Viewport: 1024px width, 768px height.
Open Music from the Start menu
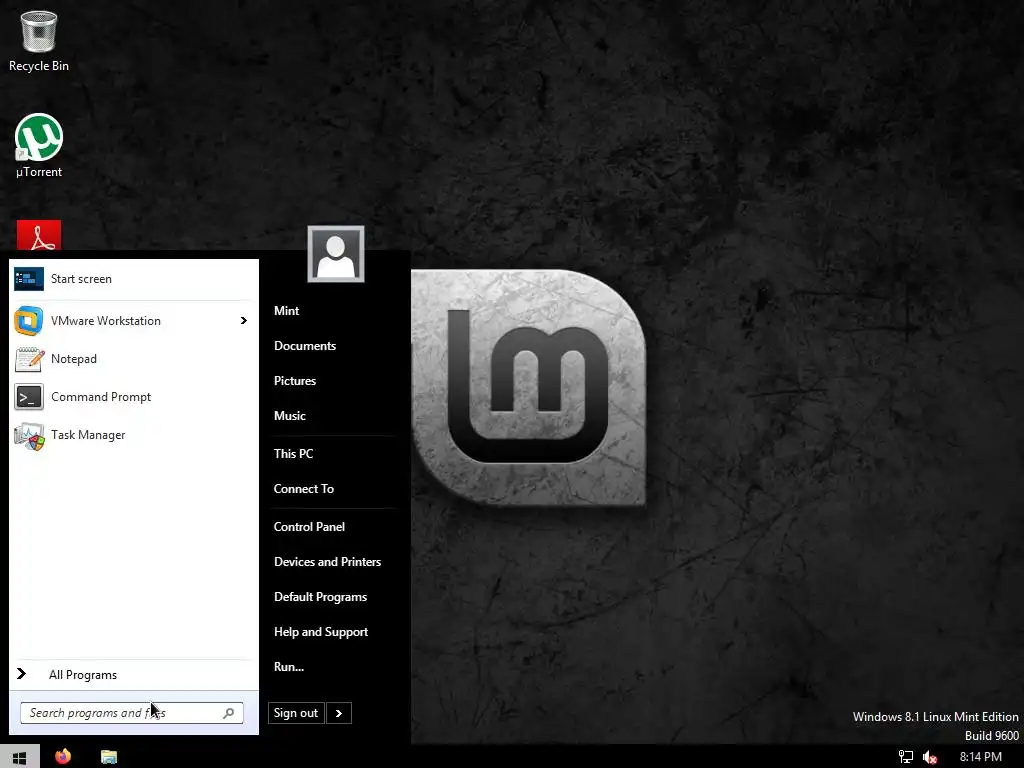click(x=289, y=416)
